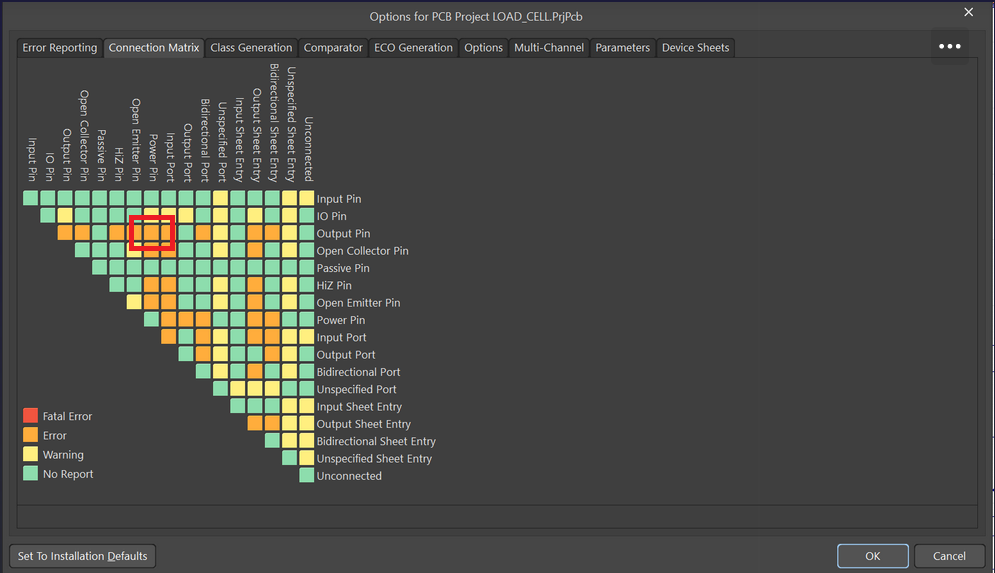Cancel the project options dialog
This screenshot has width=995, height=573.
click(949, 556)
